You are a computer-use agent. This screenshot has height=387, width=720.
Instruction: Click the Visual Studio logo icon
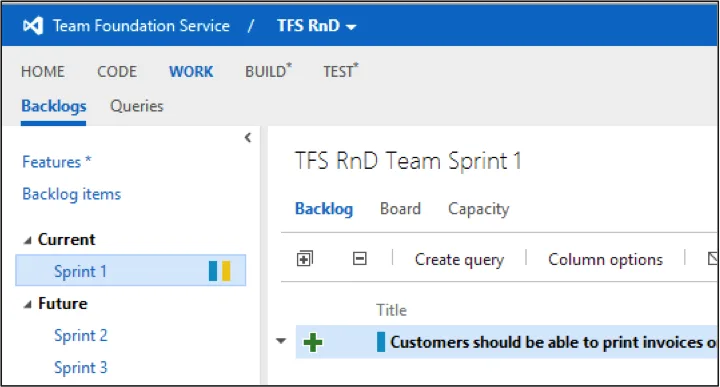pos(33,26)
